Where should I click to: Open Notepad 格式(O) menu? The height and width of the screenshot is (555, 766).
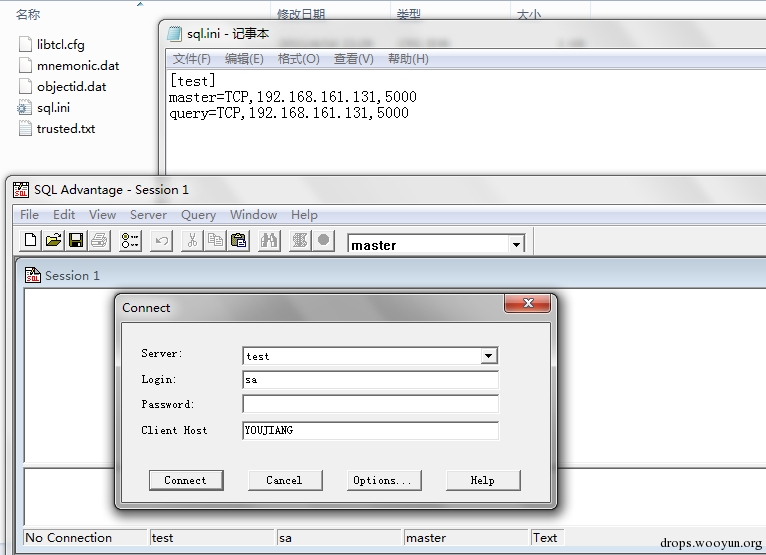coord(298,59)
